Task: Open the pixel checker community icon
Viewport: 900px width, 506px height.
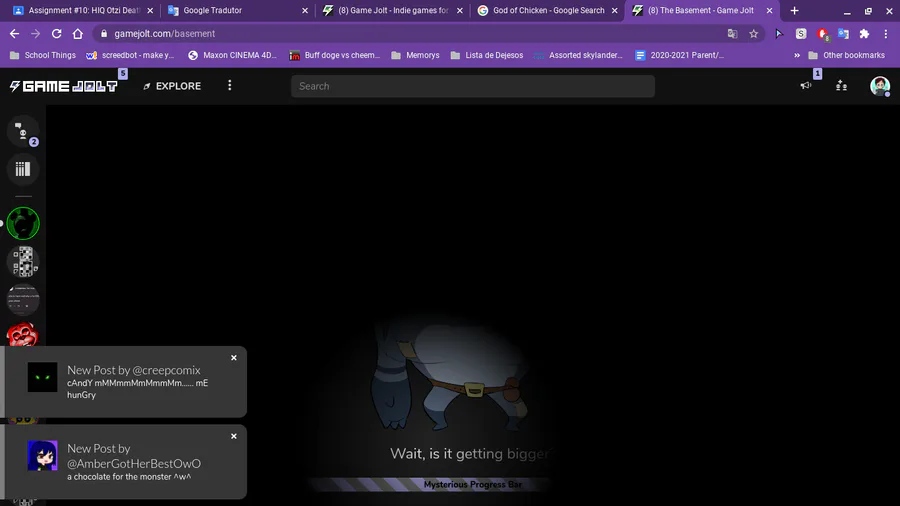Action: (23, 261)
